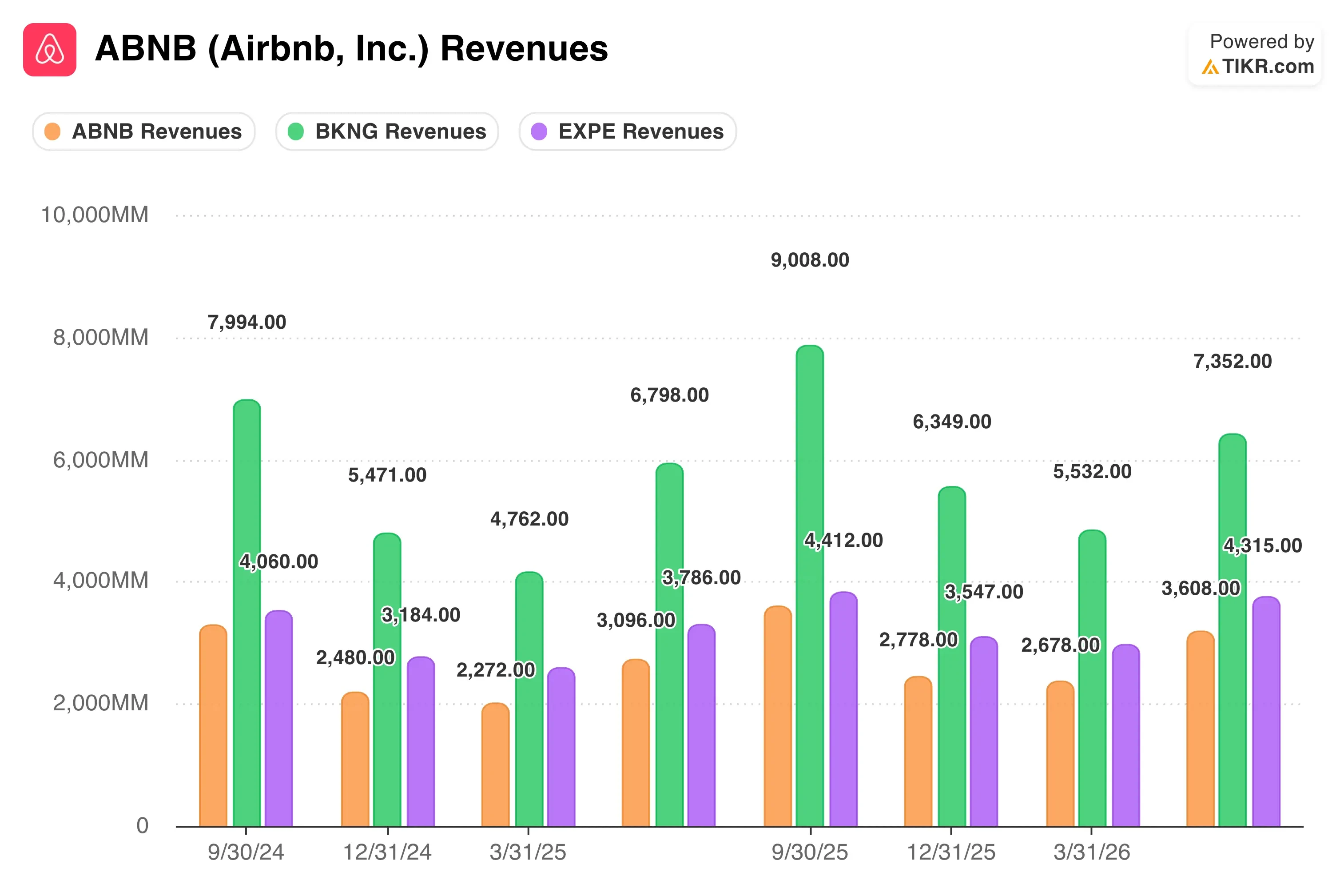Viewport: 1344px width, 896px height.
Task: Click the 4,762.00 data label
Action: click(529, 519)
